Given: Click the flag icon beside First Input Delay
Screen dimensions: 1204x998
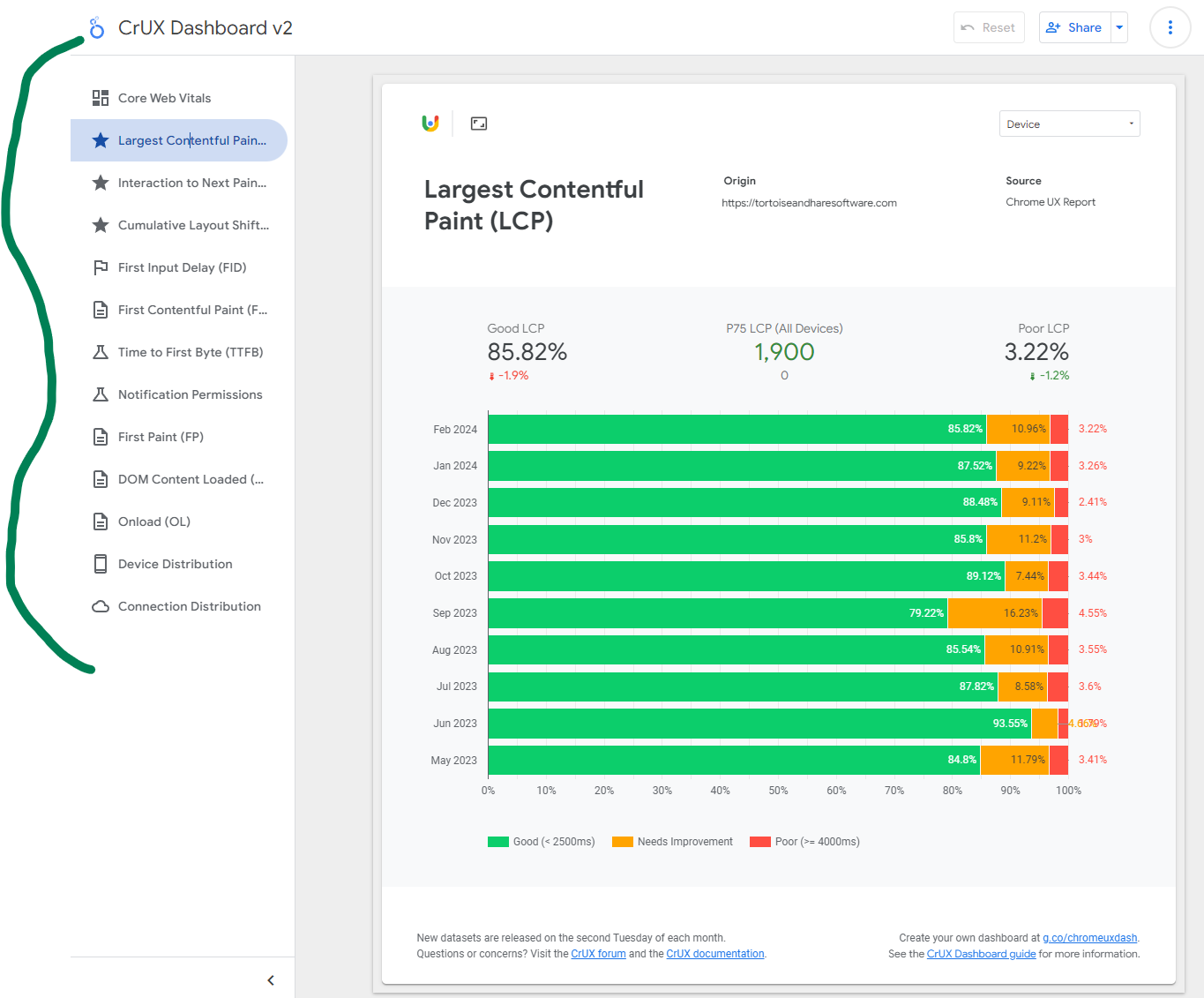Looking at the screenshot, I should 101,267.
